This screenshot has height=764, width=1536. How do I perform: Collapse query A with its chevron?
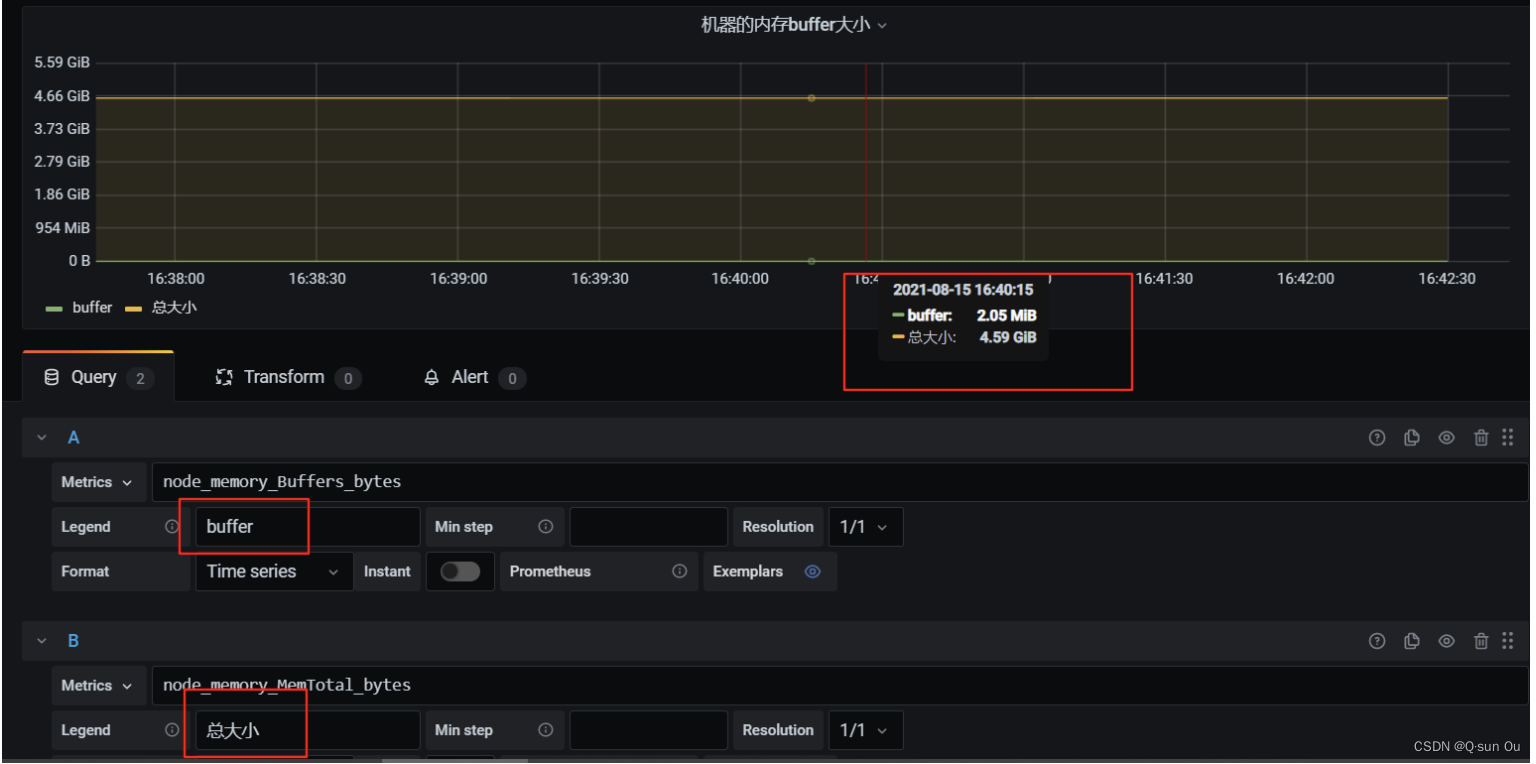41,437
